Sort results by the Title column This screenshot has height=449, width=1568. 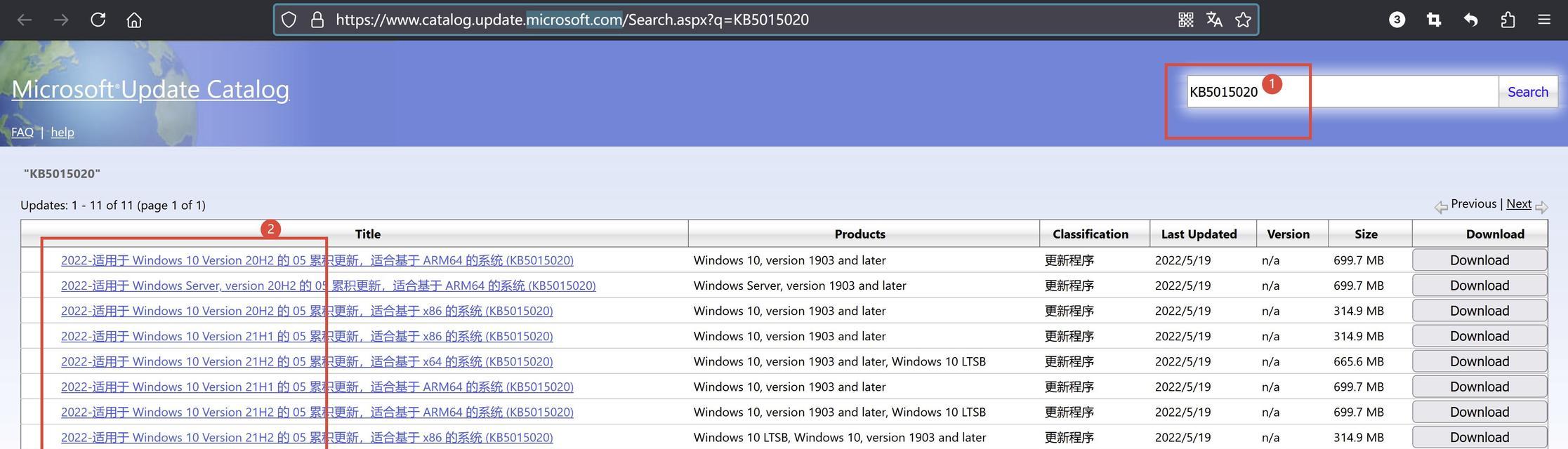[x=368, y=234]
